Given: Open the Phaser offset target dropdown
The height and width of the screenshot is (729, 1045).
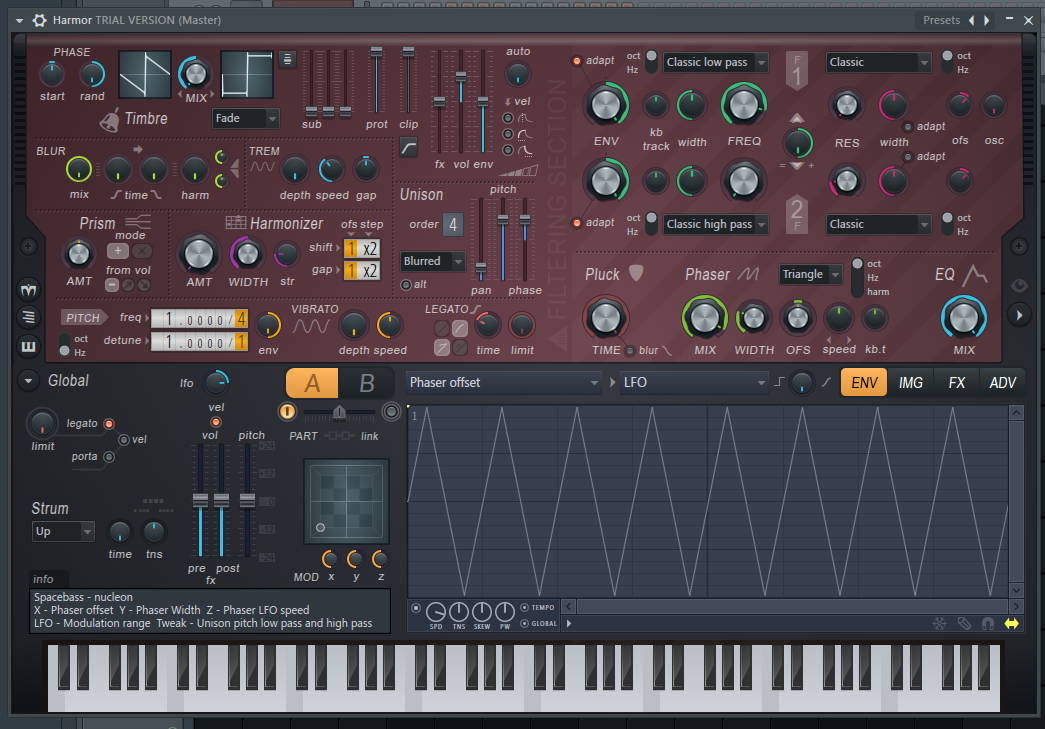Looking at the screenshot, I should click(x=504, y=382).
